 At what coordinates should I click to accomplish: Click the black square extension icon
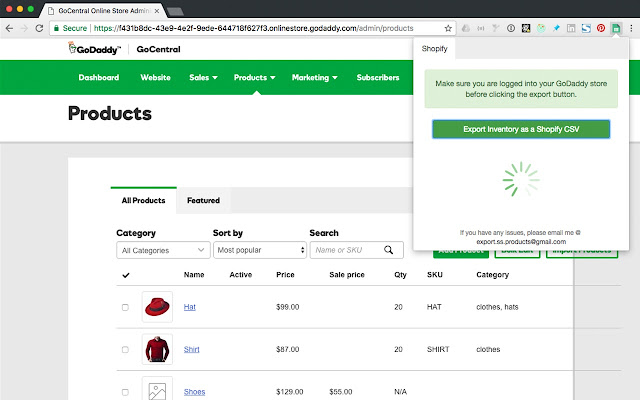pyautogui.click(x=526, y=28)
